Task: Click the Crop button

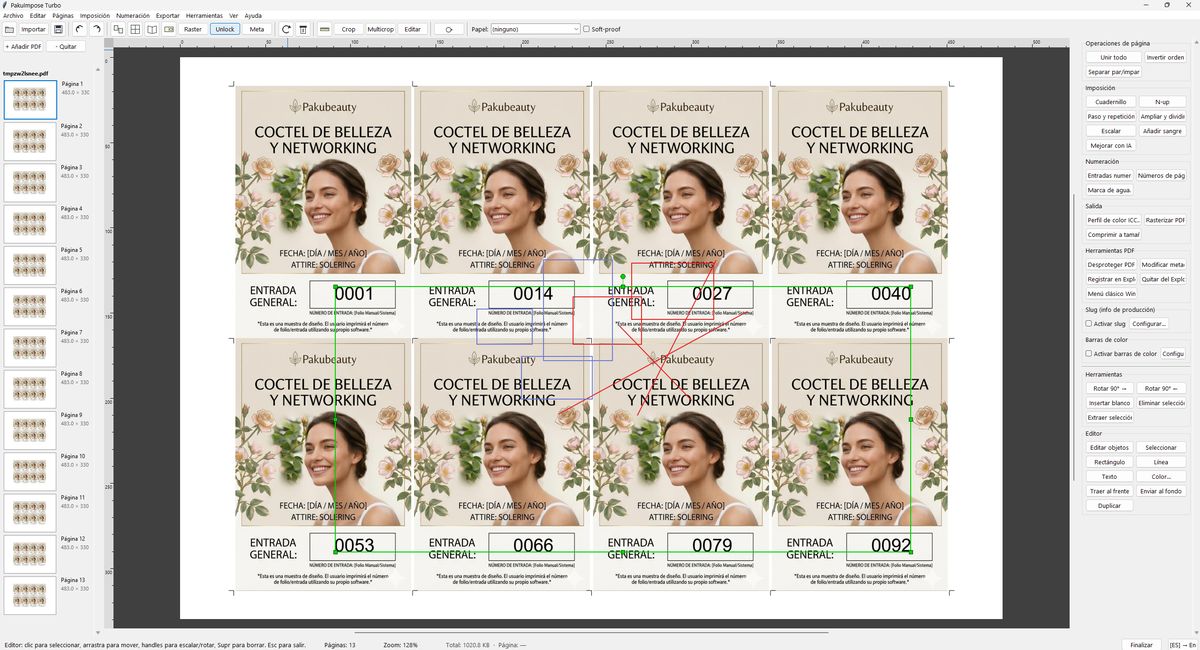Action: click(348, 29)
